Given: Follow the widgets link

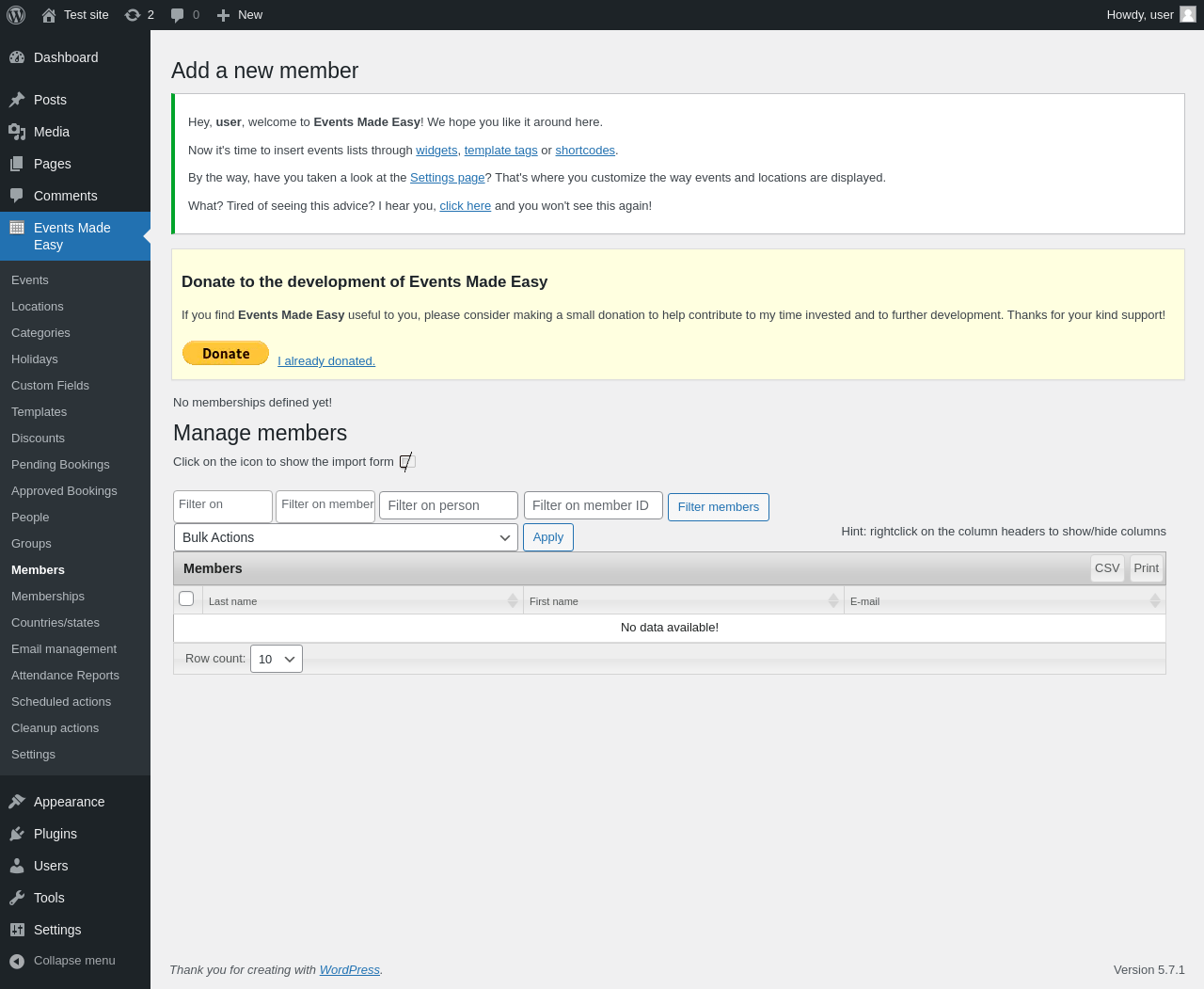Looking at the screenshot, I should (436, 151).
